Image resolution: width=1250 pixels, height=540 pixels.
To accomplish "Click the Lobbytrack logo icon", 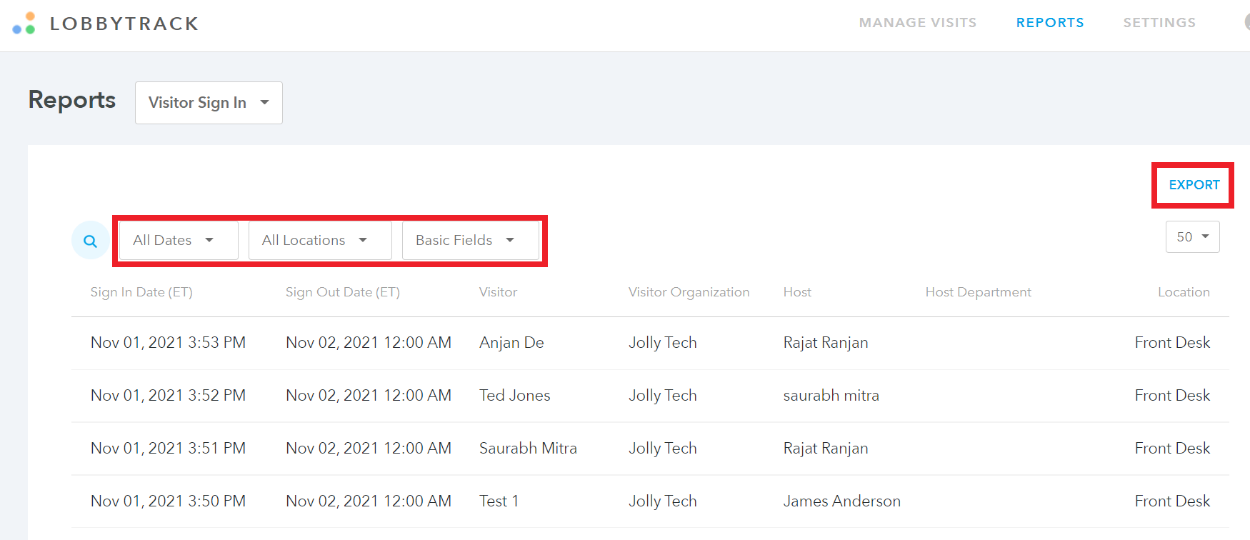I will 24,23.
